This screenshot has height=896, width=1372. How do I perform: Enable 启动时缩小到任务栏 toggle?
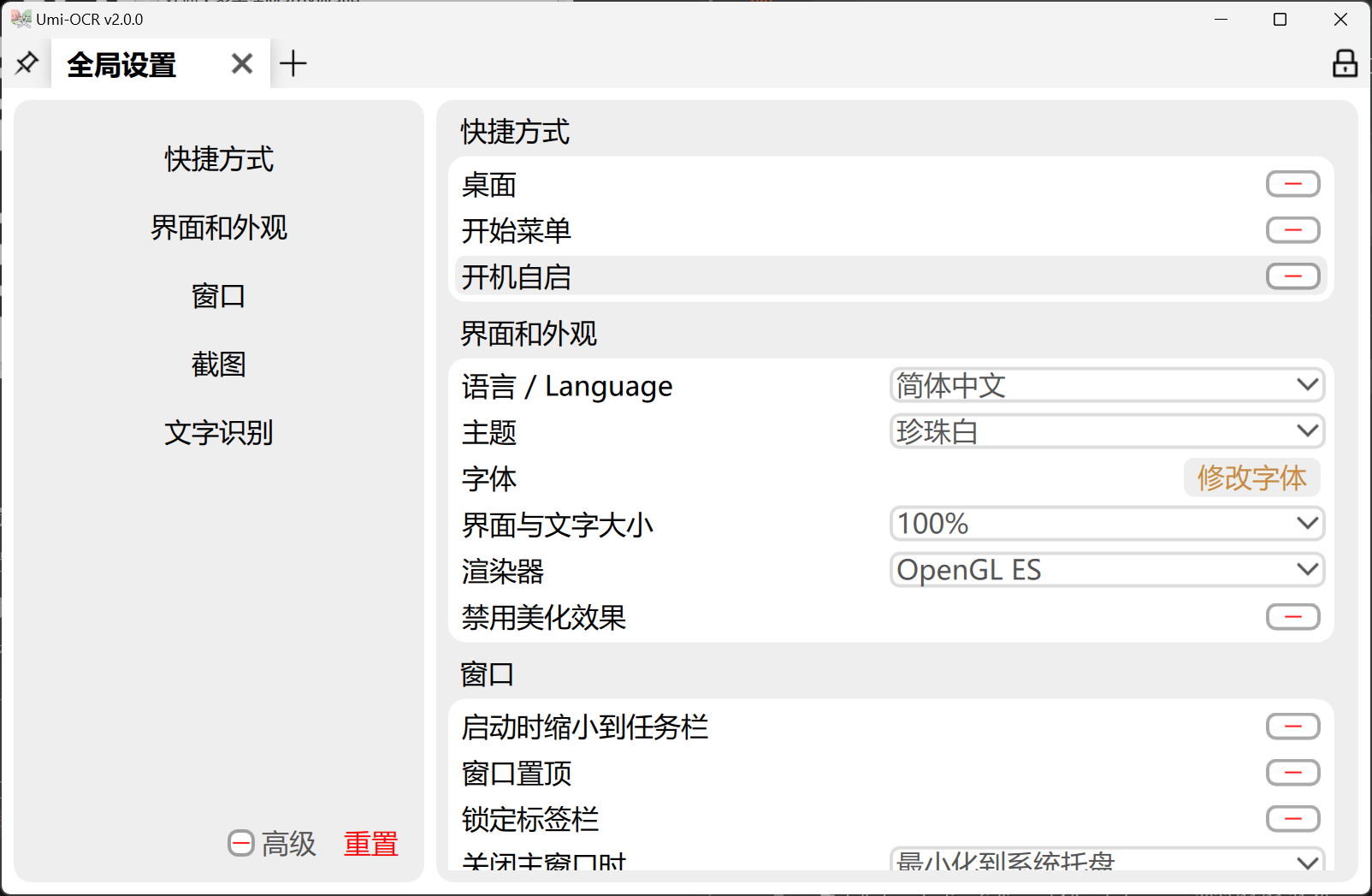click(1292, 727)
